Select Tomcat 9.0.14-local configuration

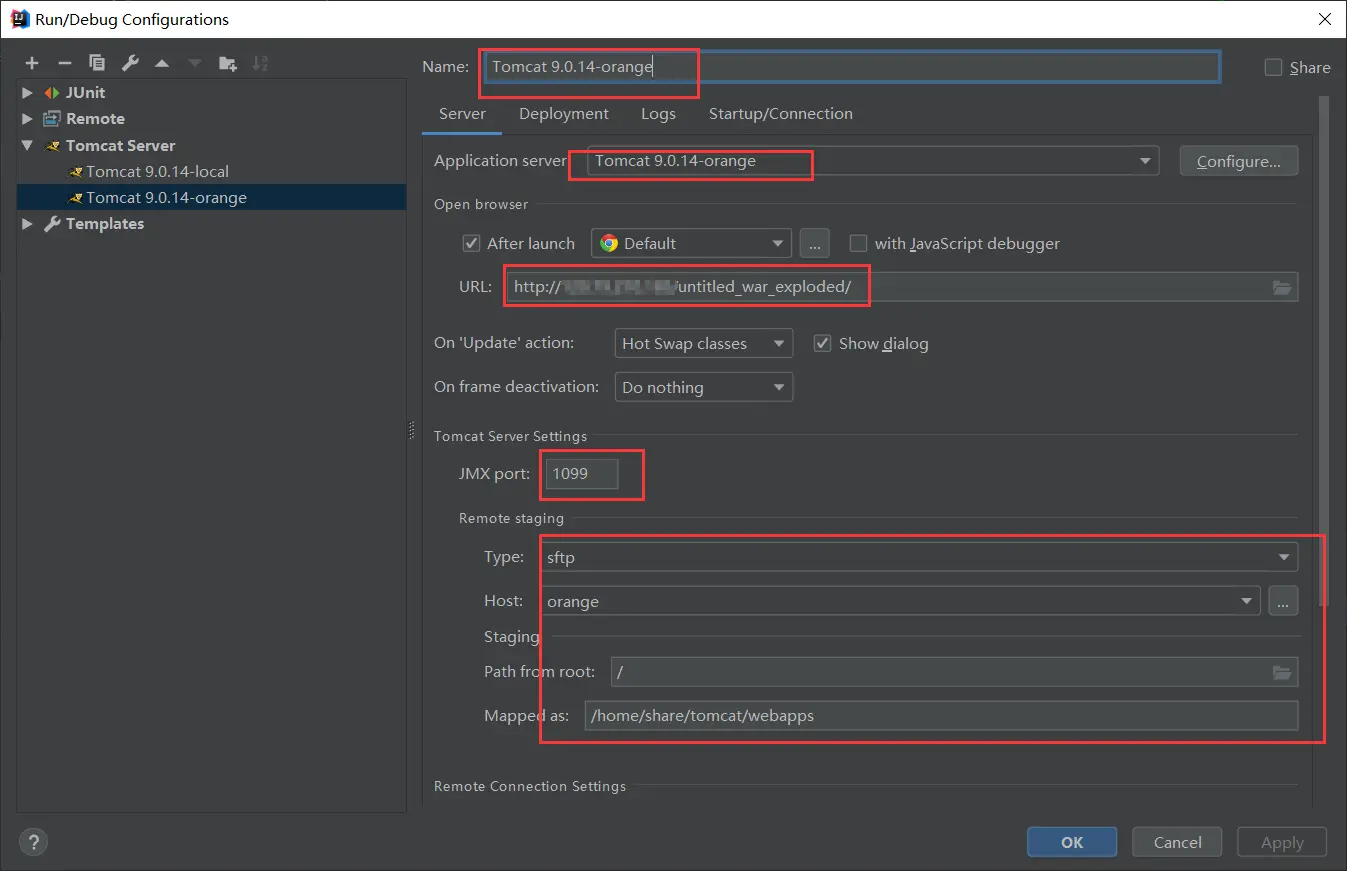[157, 172]
